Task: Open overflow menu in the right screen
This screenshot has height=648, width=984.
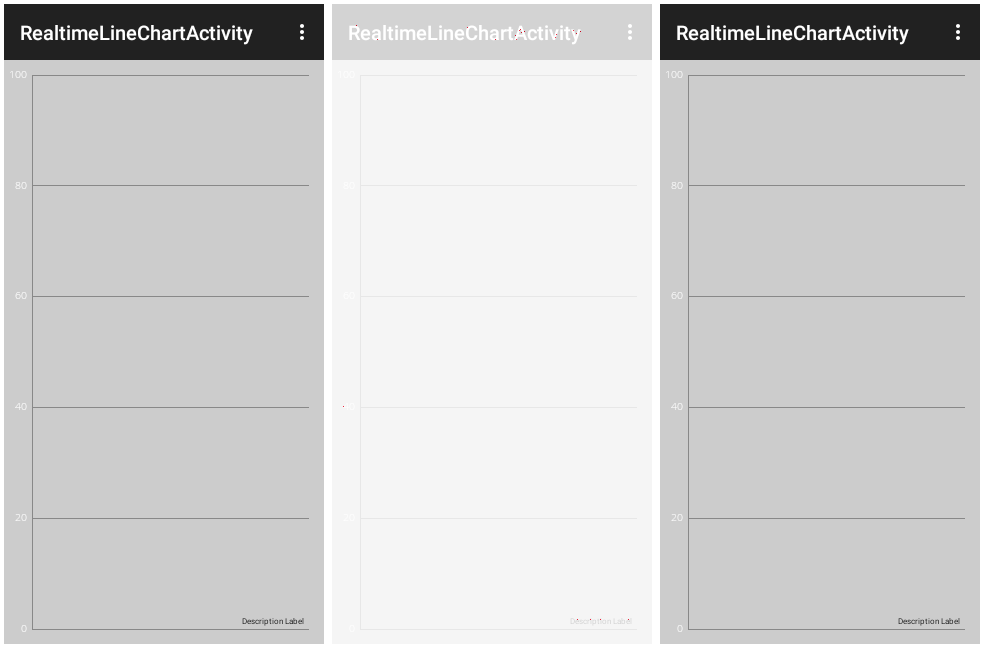Action: [958, 33]
